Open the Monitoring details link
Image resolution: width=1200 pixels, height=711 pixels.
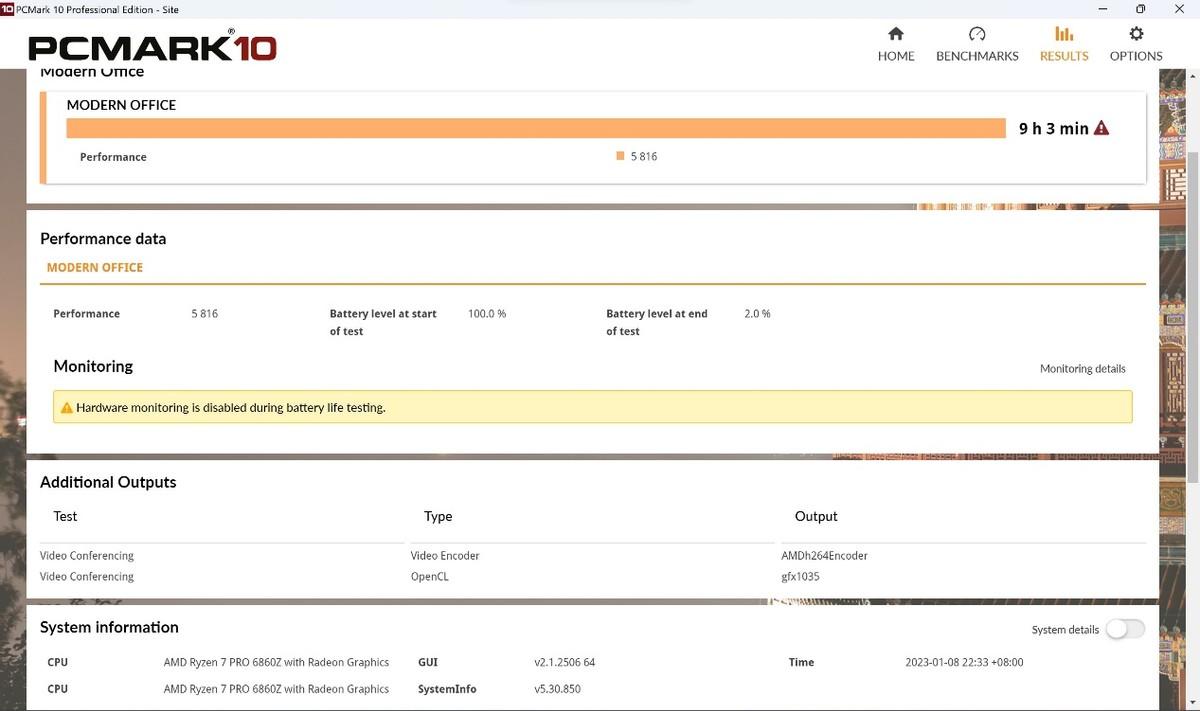point(1083,369)
